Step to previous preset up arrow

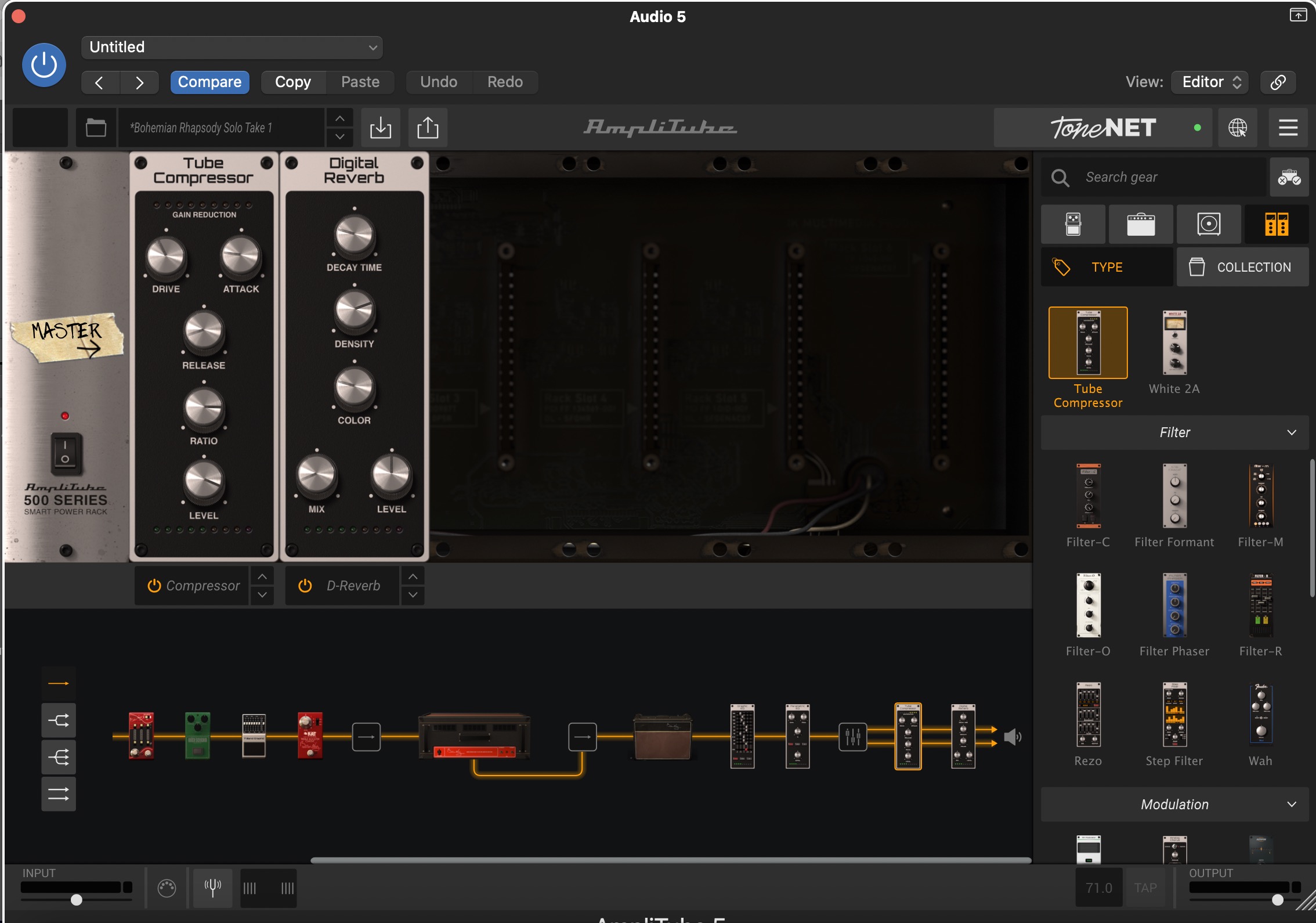(x=340, y=118)
